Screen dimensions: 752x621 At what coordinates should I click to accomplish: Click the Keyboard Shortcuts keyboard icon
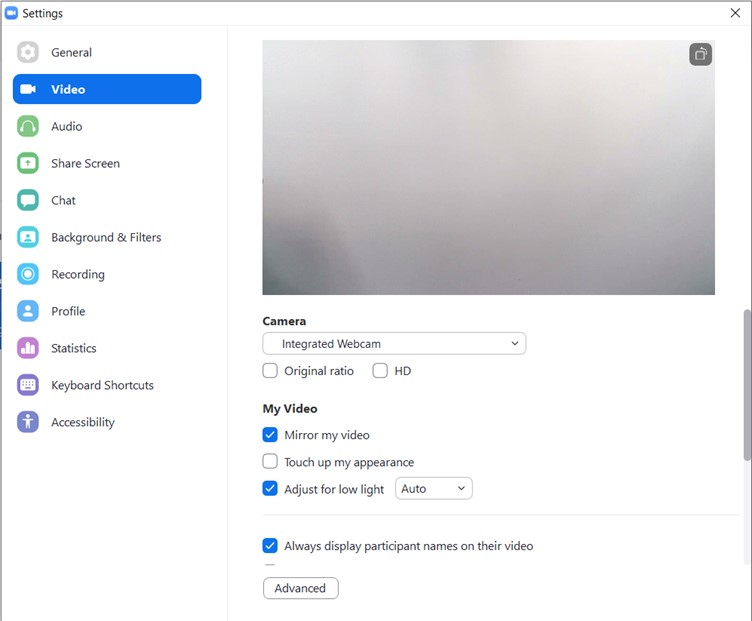point(28,385)
